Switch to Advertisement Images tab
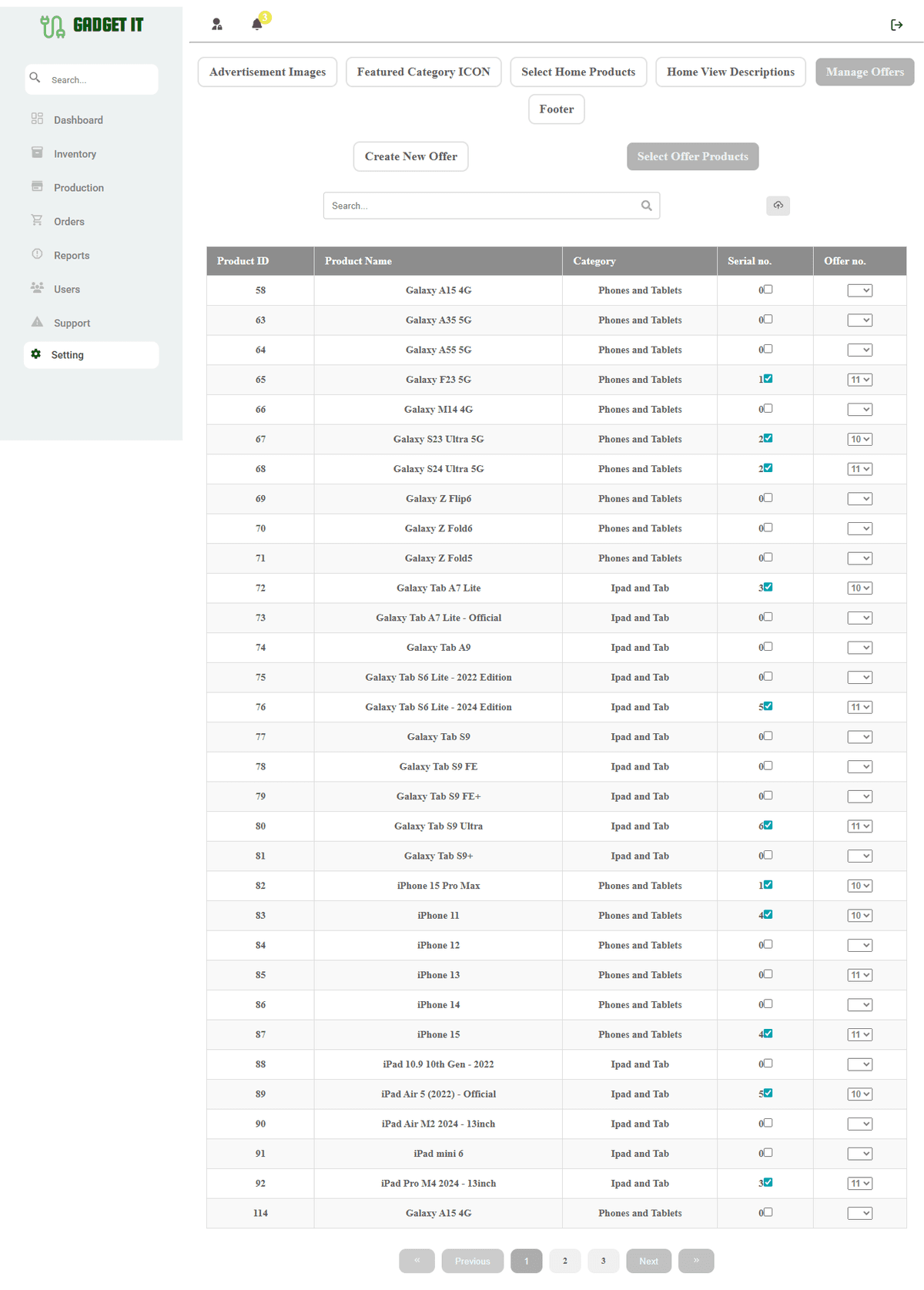Image resolution: width=924 pixels, height=1290 pixels. click(267, 72)
